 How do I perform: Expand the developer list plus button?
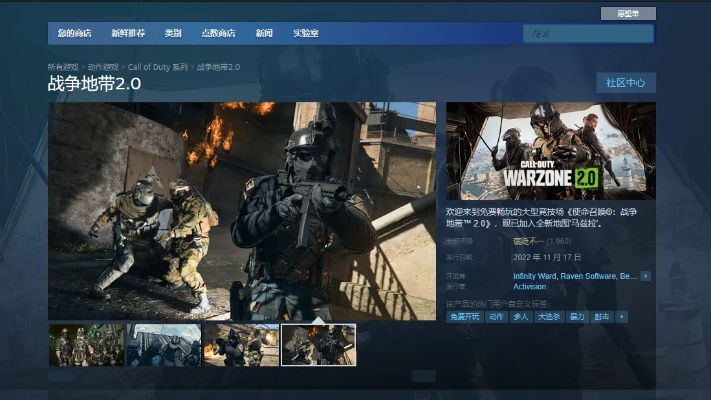tap(645, 275)
